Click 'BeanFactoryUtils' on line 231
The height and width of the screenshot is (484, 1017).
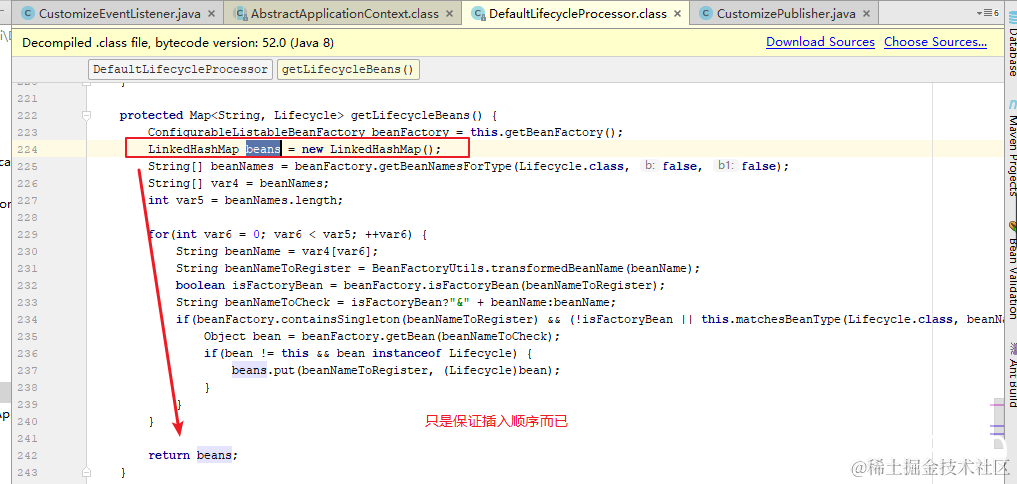click(x=427, y=268)
